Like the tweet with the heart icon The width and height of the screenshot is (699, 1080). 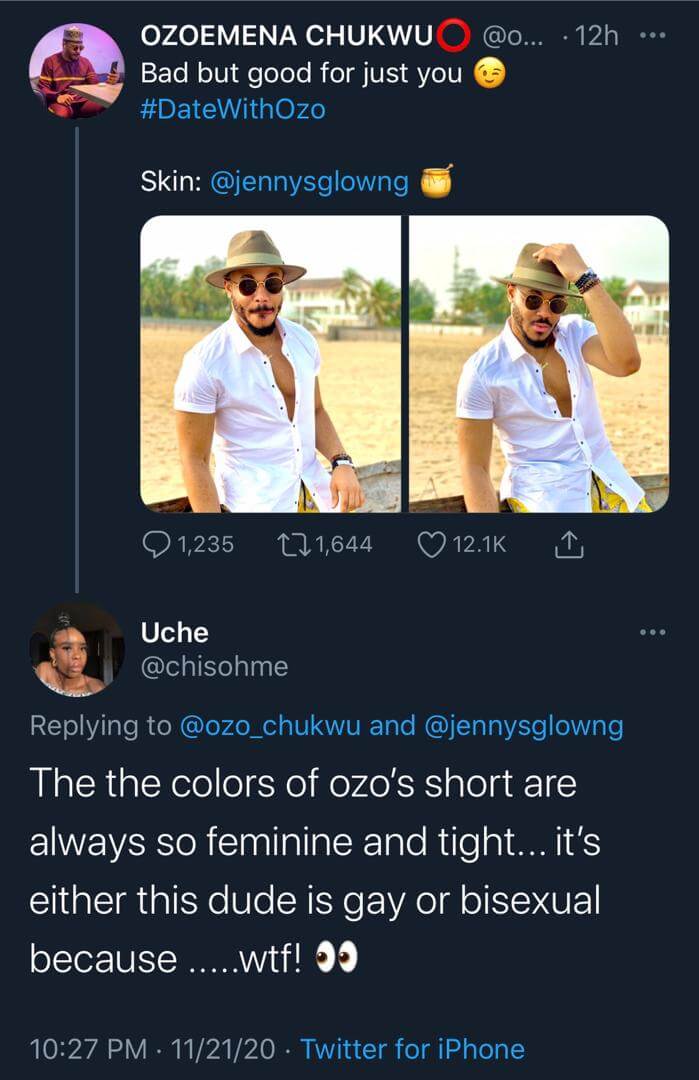tap(432, 545)
